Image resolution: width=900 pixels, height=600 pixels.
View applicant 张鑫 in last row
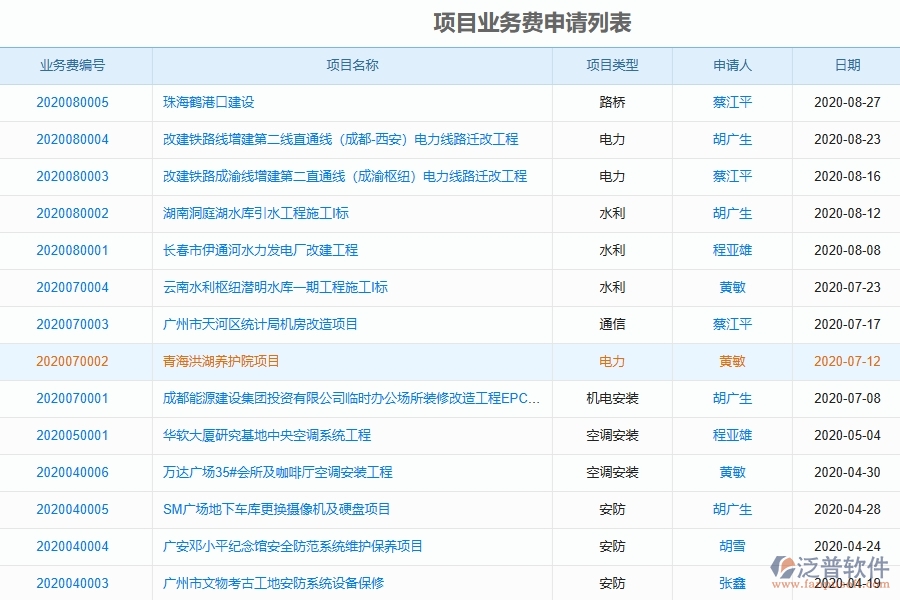click(x=733, y=583)
